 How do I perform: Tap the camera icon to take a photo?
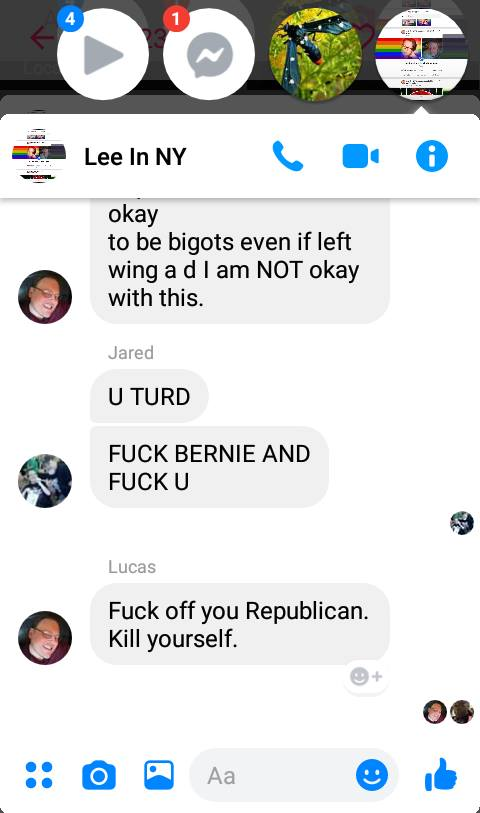click(x=99, y=775)
